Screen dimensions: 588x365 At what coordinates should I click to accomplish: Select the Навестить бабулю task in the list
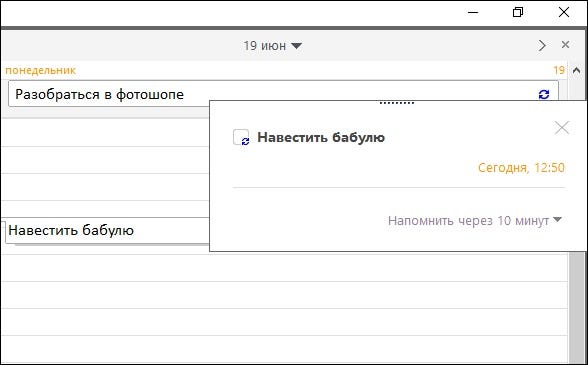(x=107, y=230)
